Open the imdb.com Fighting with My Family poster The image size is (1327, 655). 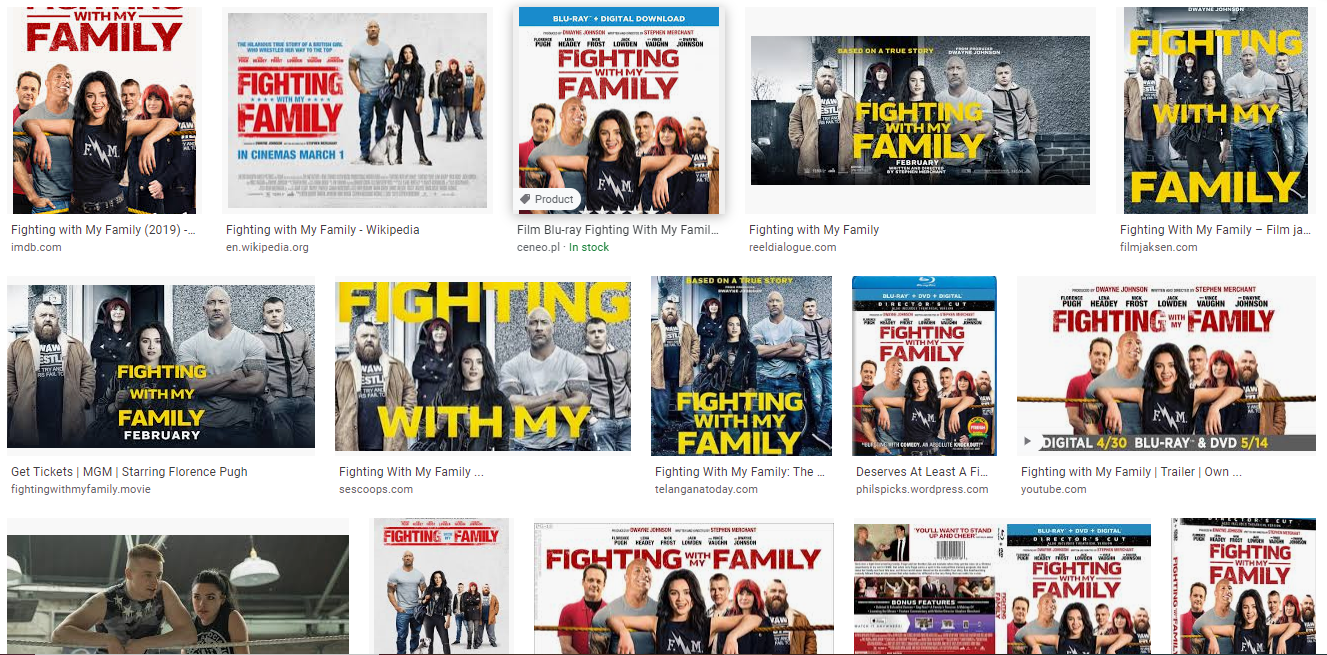coord(104,111)
